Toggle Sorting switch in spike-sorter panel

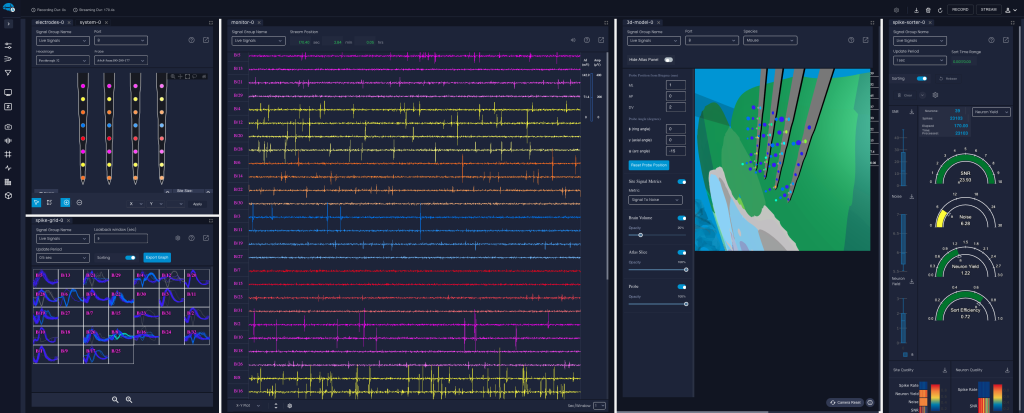point(921,78)
